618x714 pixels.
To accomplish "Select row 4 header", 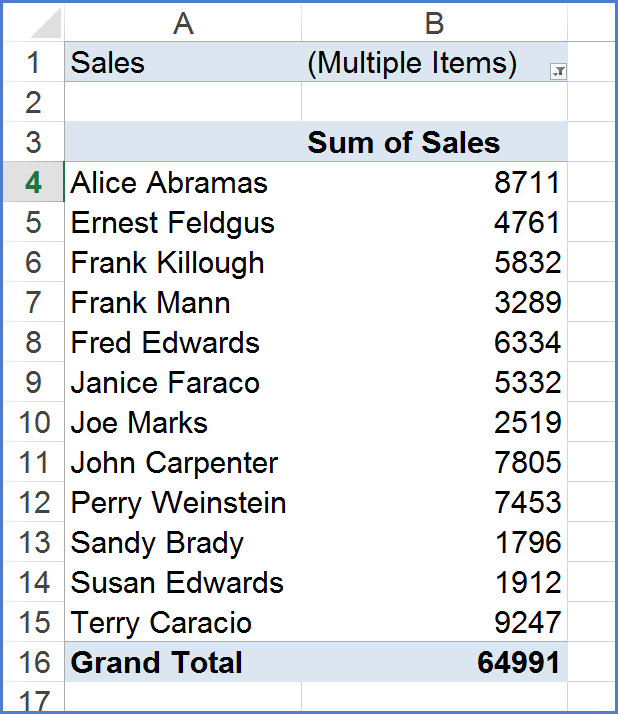I will (x=34, y=182).
